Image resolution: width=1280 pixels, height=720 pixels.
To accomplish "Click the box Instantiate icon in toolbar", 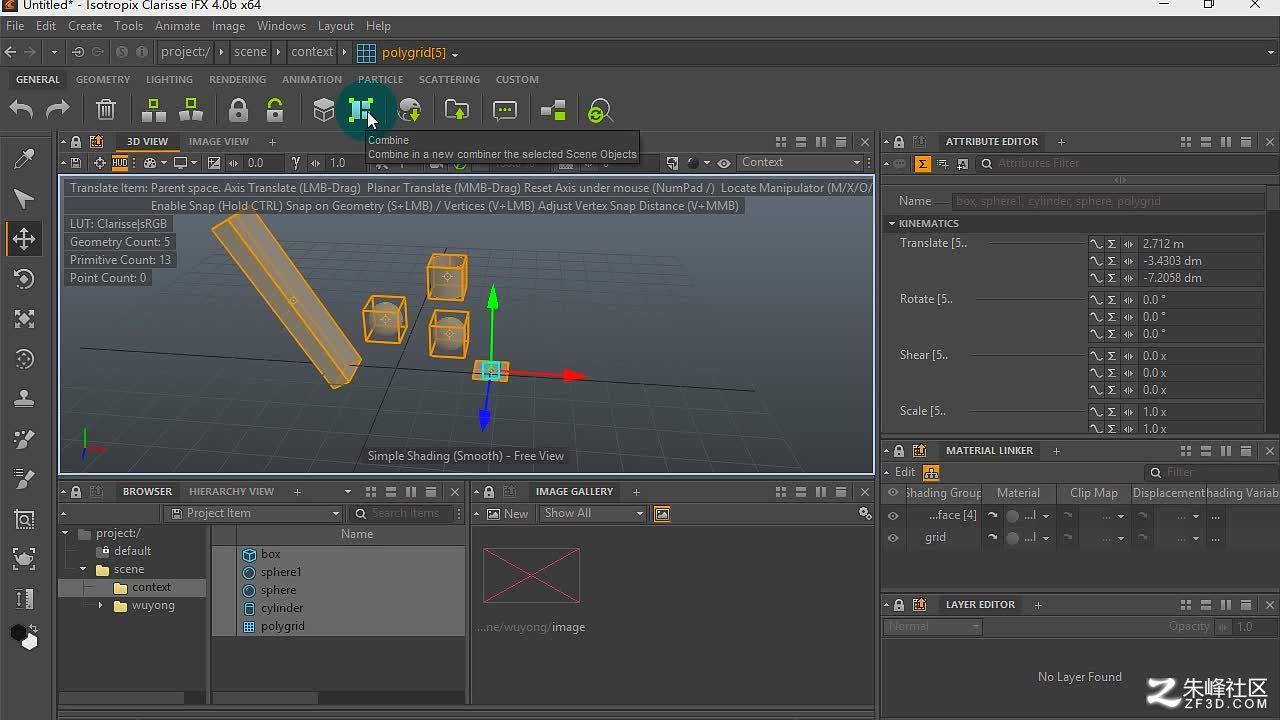I will click(x=323, y=110).
